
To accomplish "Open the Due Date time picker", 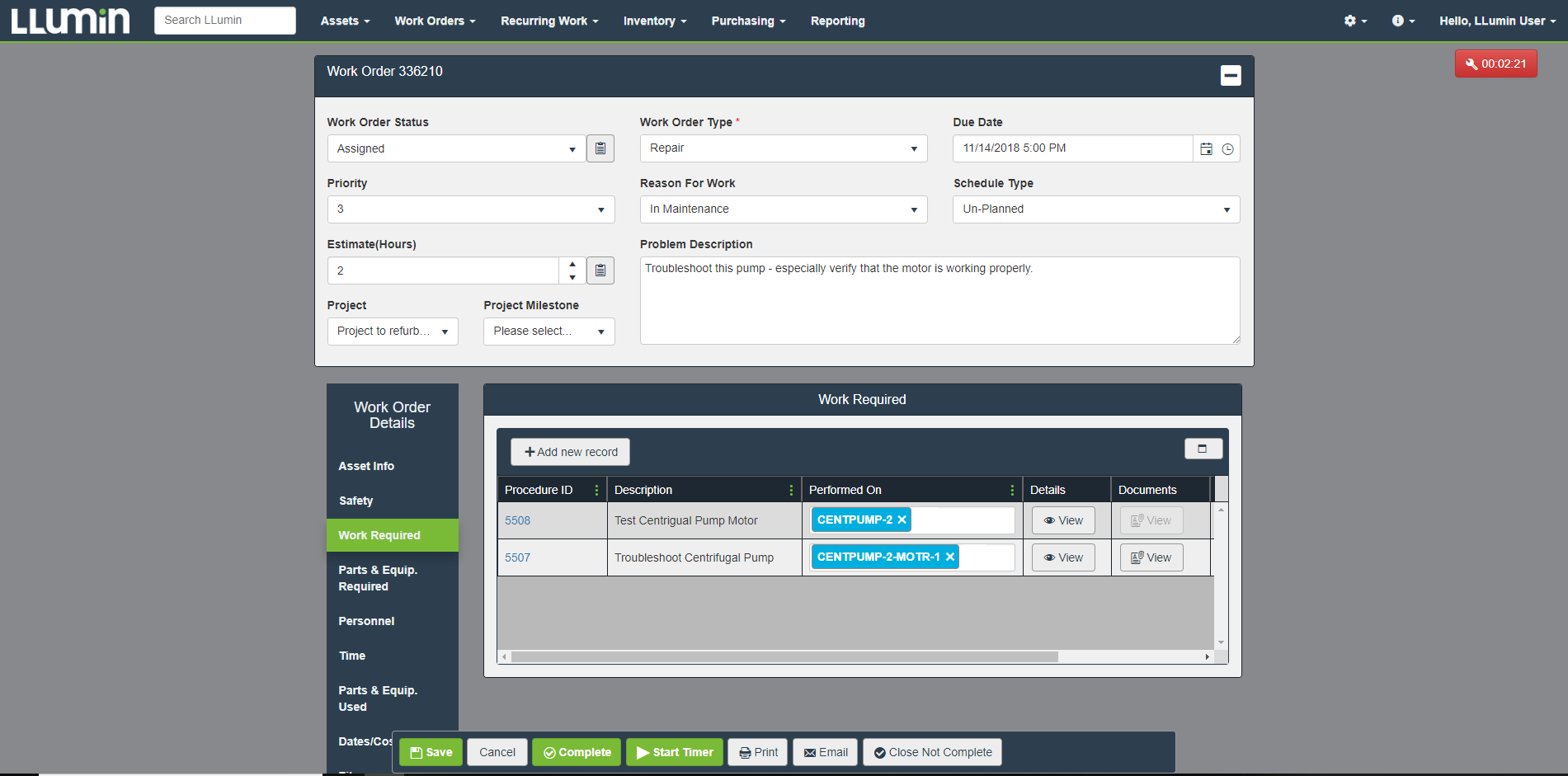I will [1228, 148].
